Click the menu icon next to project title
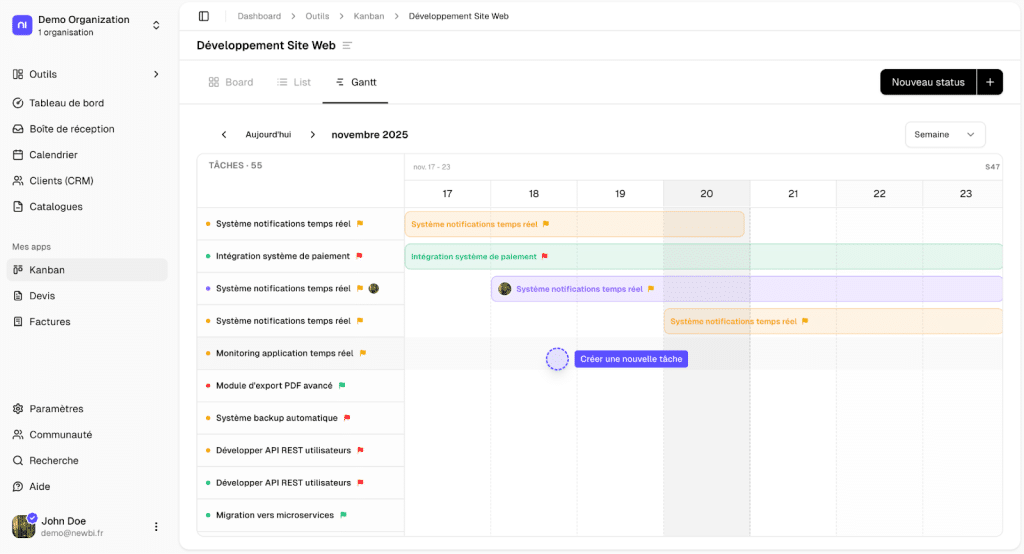Screen dimensions: 1024x554 tap(347, 46)
